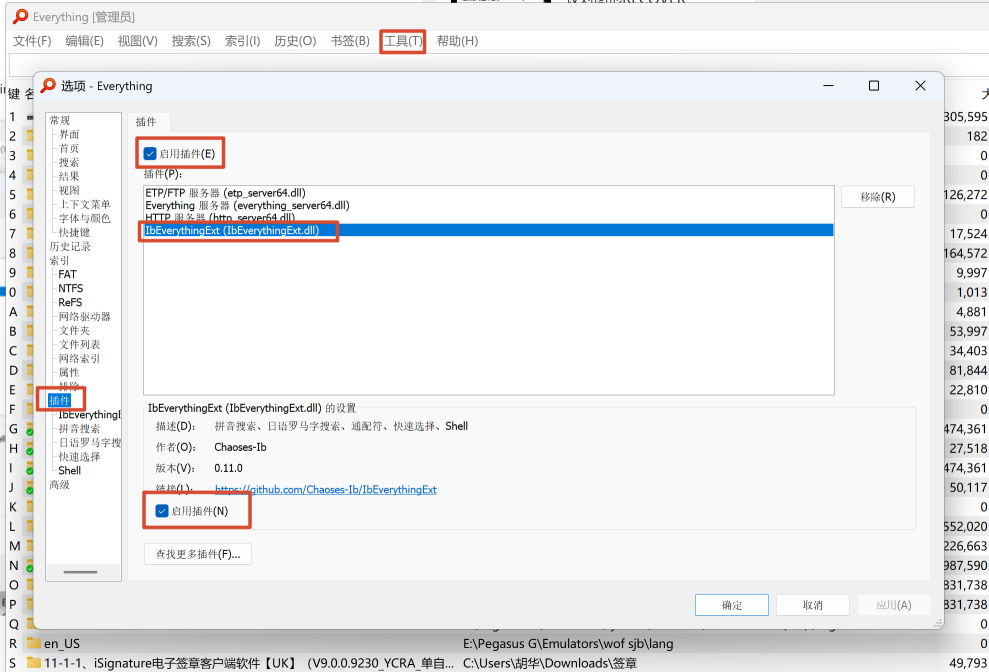
Task: Select 网络索引 in options tree
Action: pyautogui.click(x=79, y=358)
